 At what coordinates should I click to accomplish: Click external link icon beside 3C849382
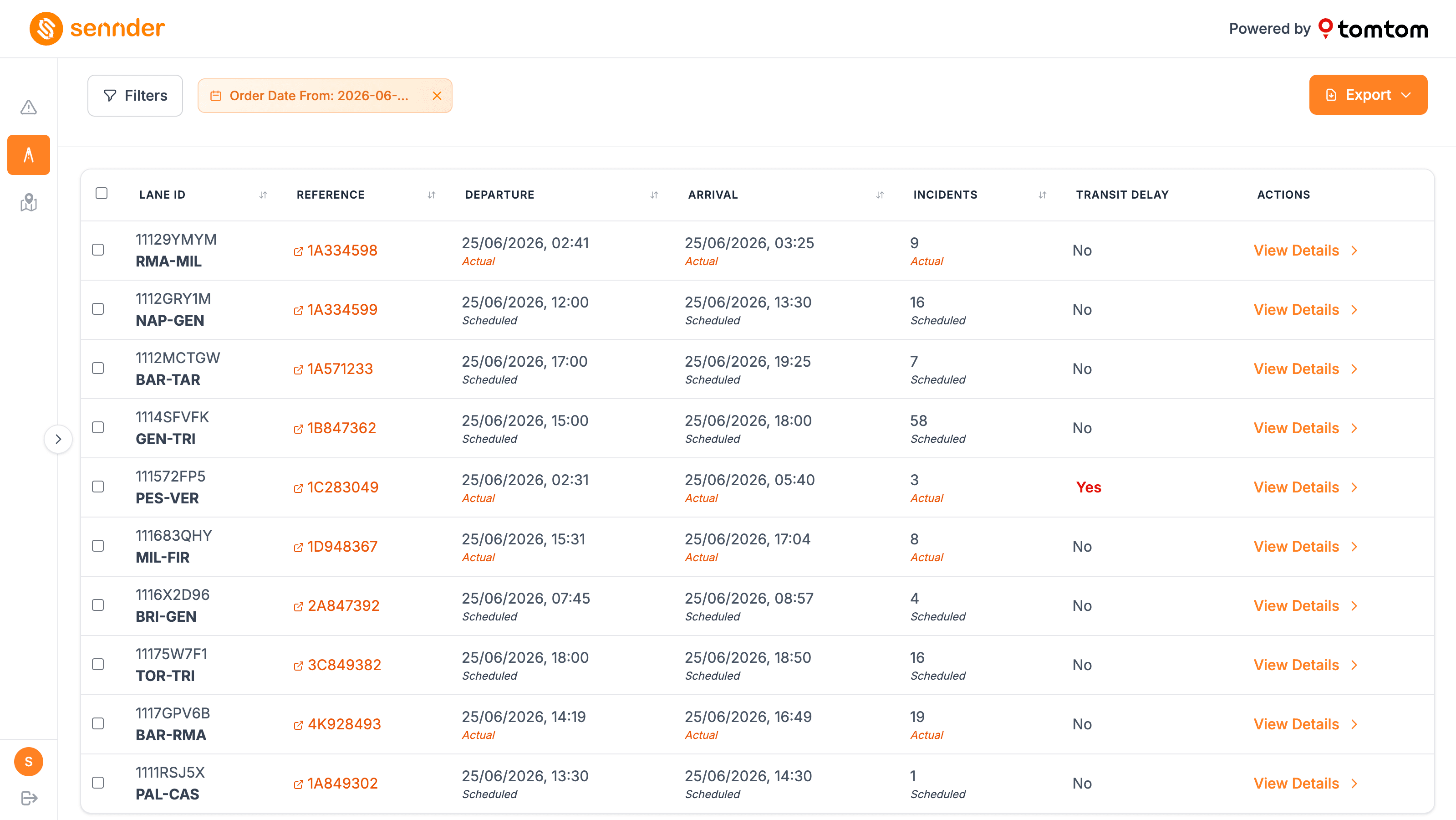[x=298, y=666]
